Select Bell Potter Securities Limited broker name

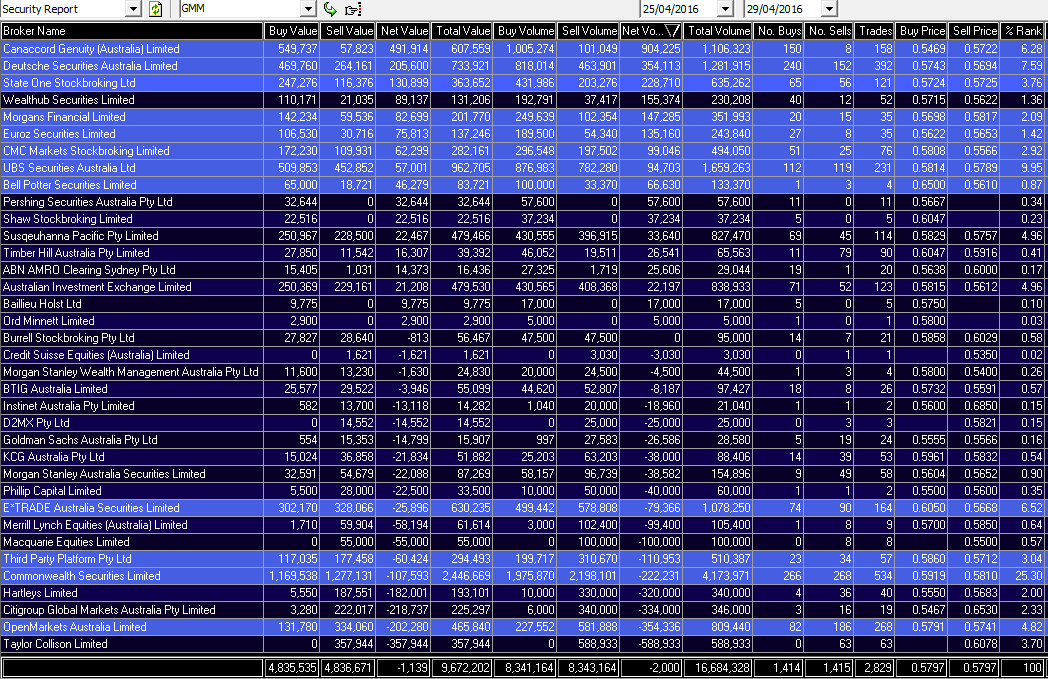pyautogui.click(x=70, y=185)
